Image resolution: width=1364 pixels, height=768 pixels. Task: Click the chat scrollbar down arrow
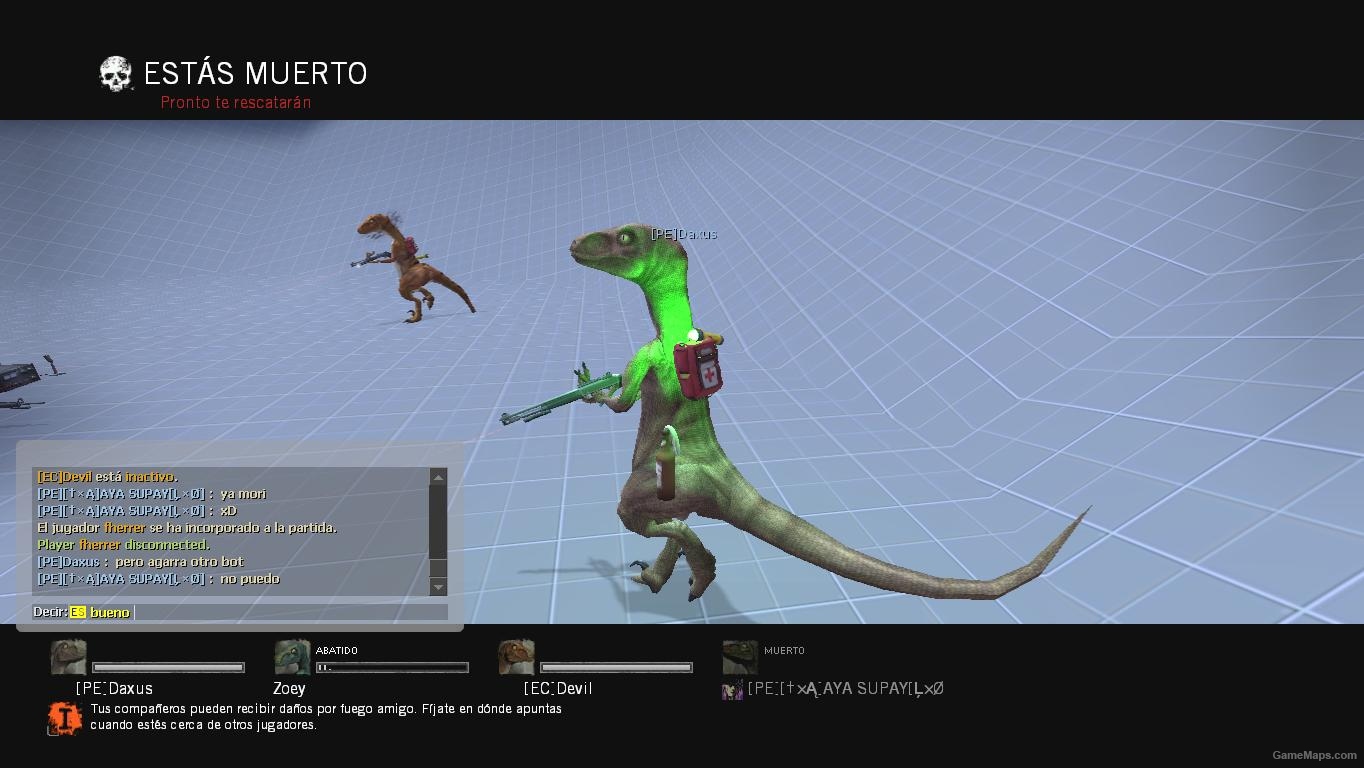click(438, 588)
